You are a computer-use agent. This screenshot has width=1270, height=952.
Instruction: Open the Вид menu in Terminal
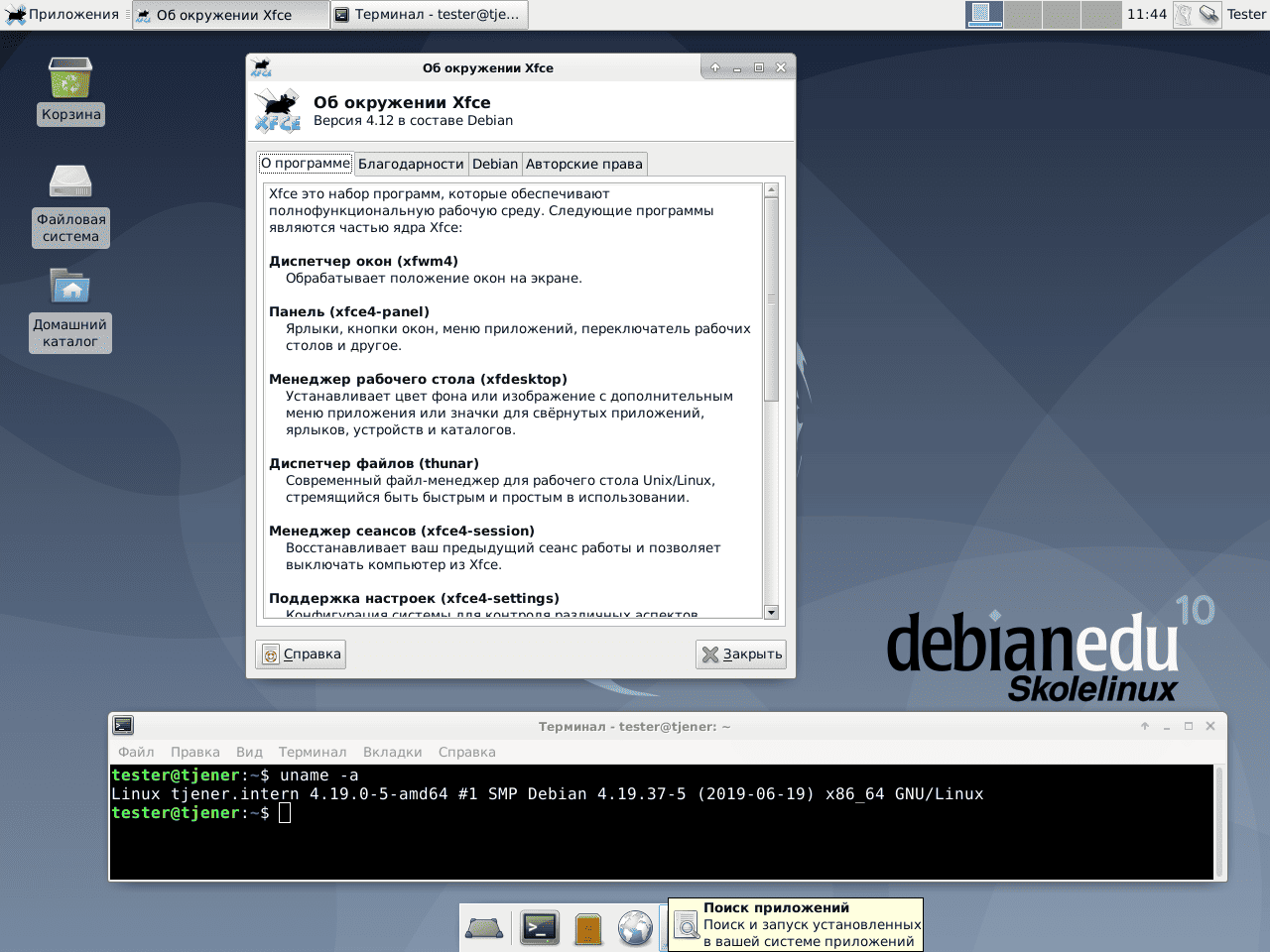[249, 752]
